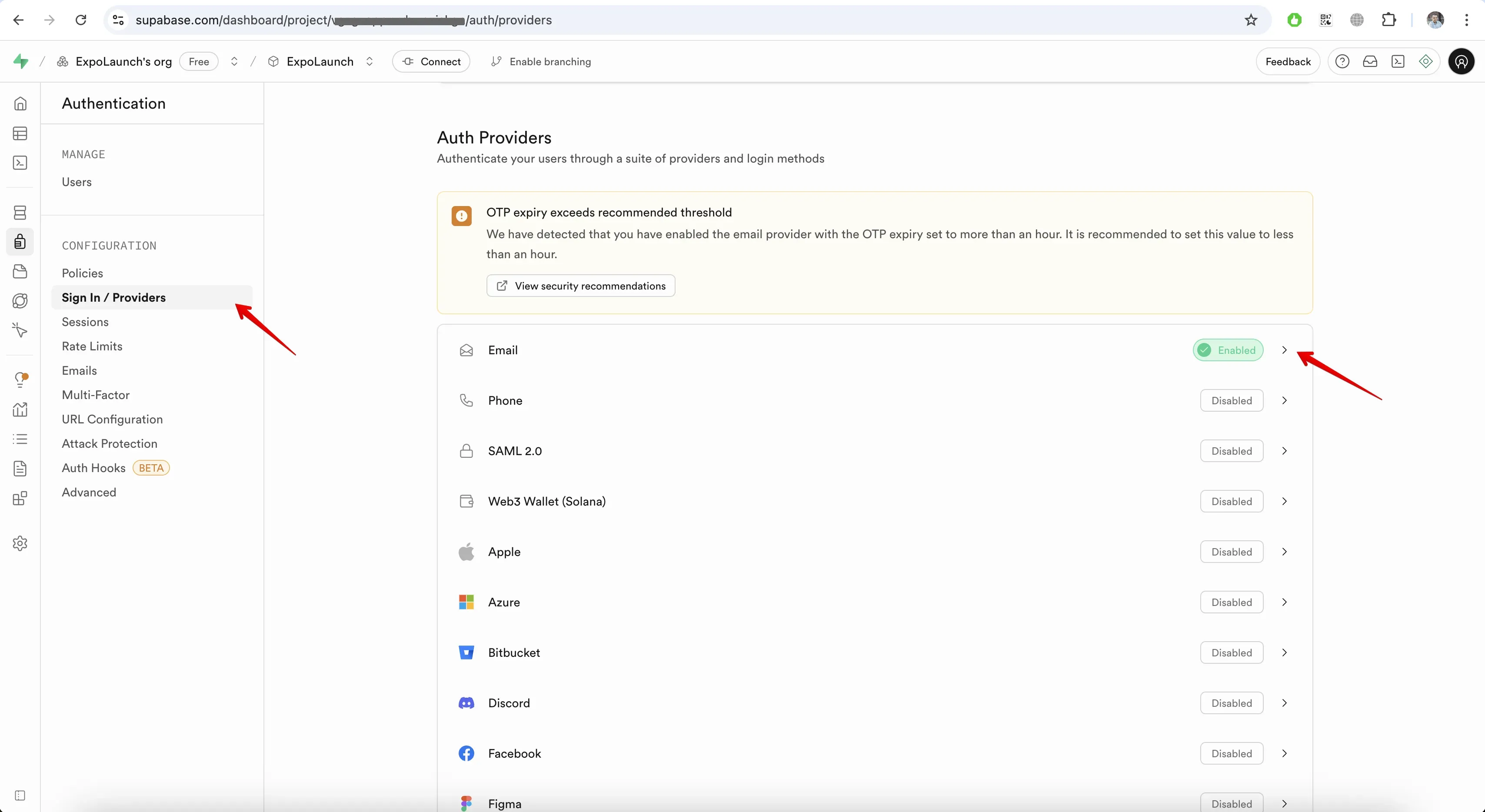Expand the Apple provider chevron
Image resolution: width=1485 pixels, height=812 pixels.
1285,552
